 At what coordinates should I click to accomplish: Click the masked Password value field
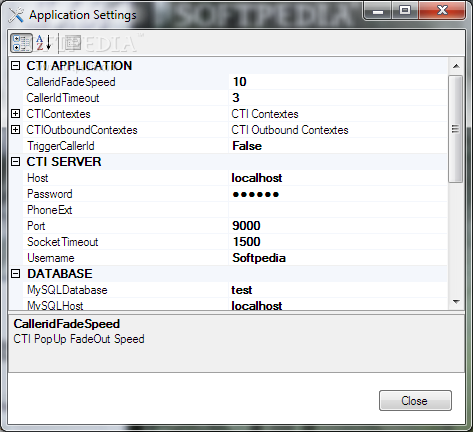(x=338, y=194)
